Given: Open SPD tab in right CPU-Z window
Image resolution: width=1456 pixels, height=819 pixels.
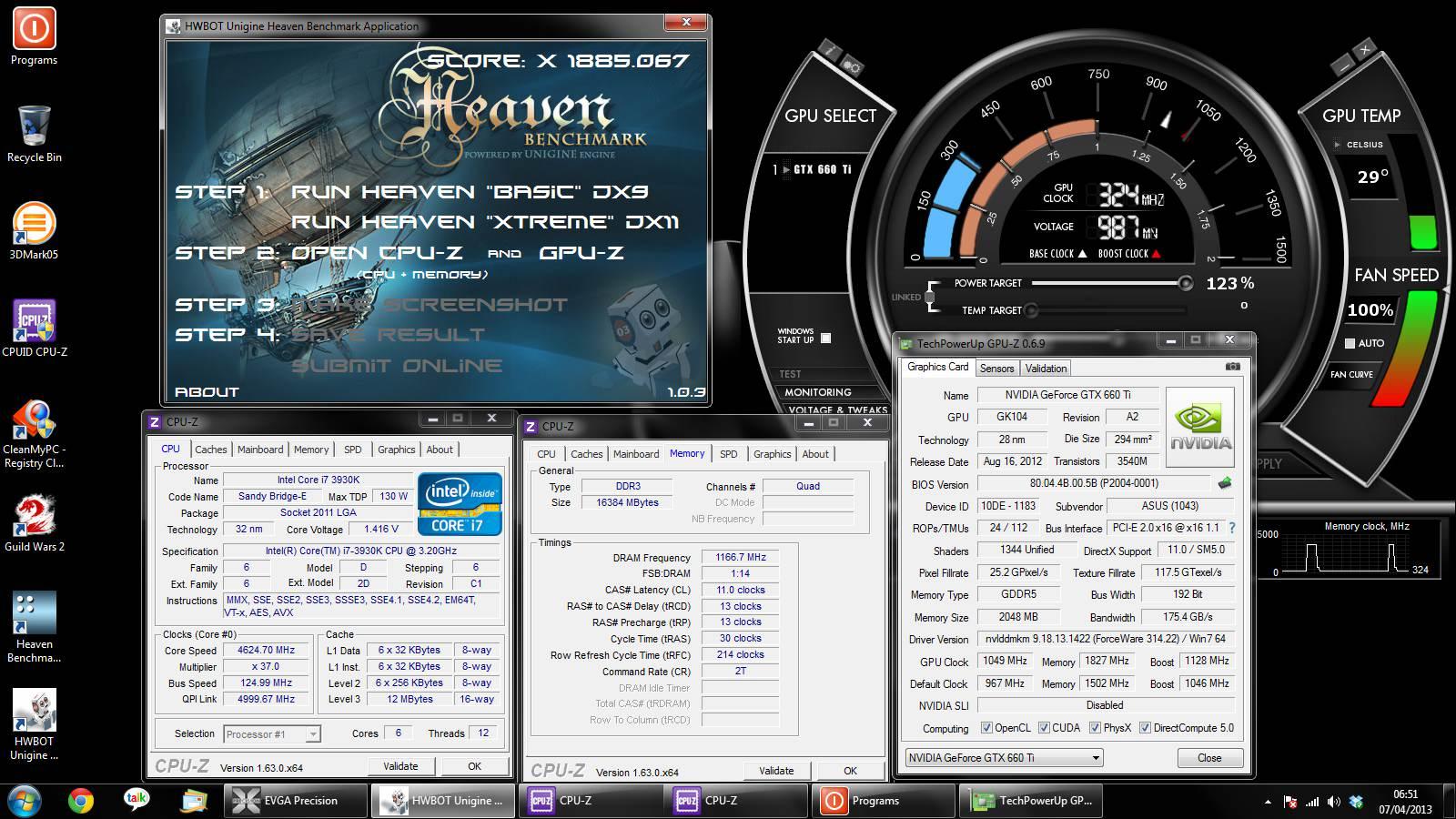Looking at the screenshot, I should tap(729, 454).
